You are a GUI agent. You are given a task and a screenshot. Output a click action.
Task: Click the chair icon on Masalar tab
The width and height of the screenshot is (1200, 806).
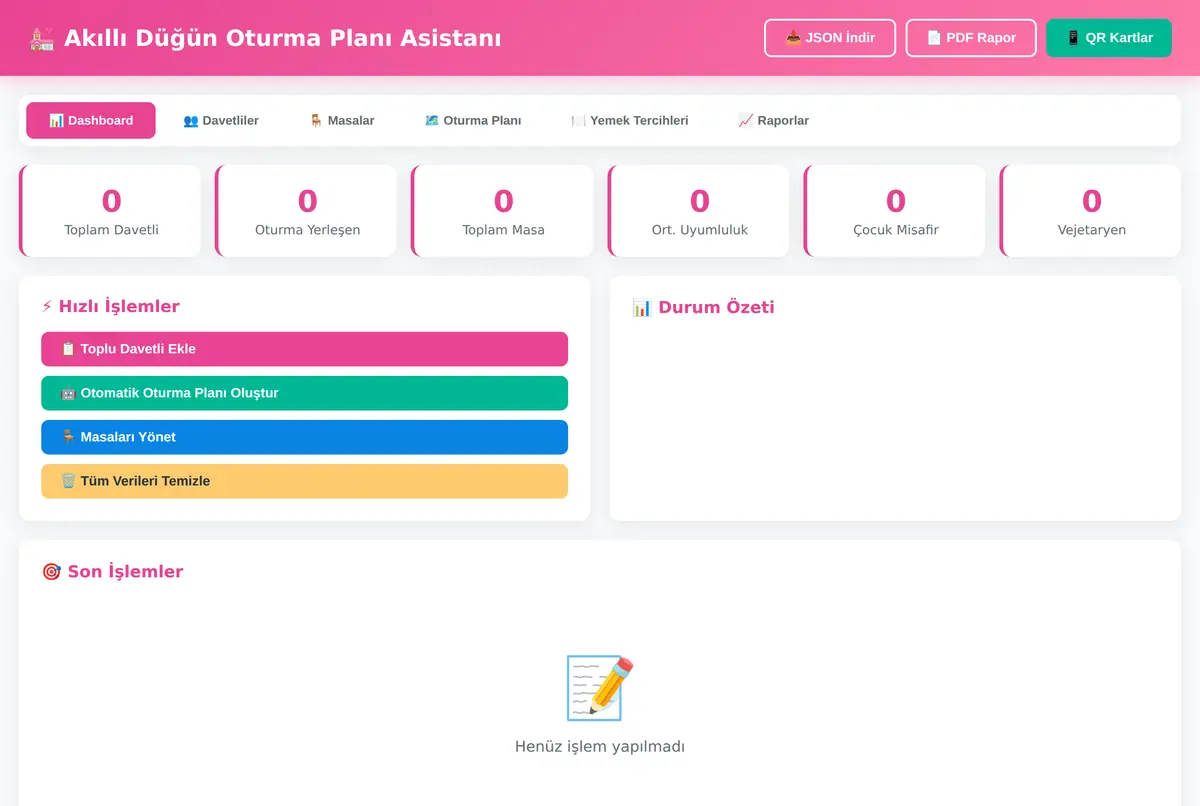(x=316, y=120)
